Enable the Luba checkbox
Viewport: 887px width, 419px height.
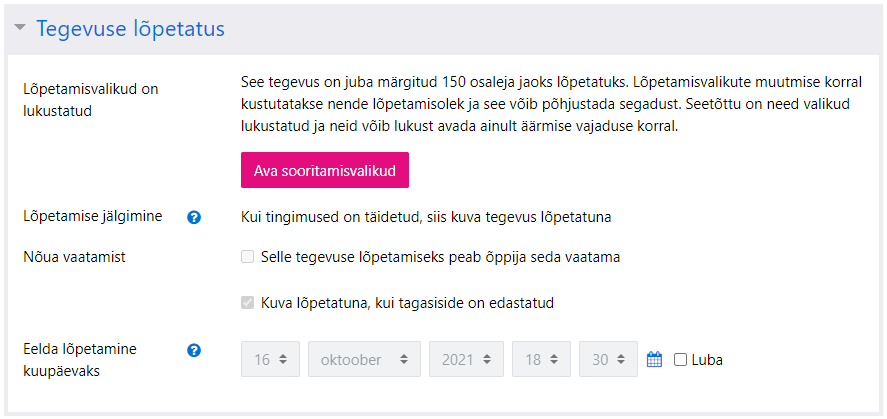pos(681,360)
